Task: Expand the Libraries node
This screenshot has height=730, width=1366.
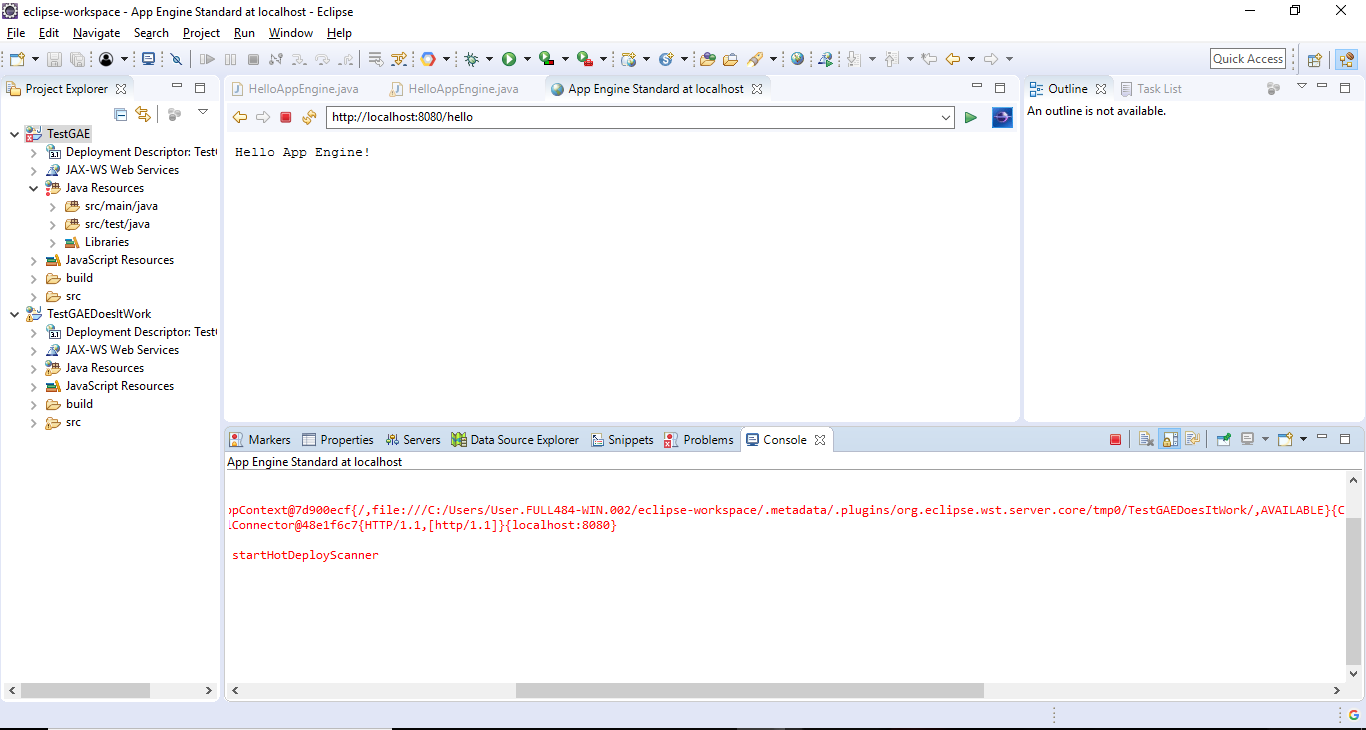Action: point(52,242)
